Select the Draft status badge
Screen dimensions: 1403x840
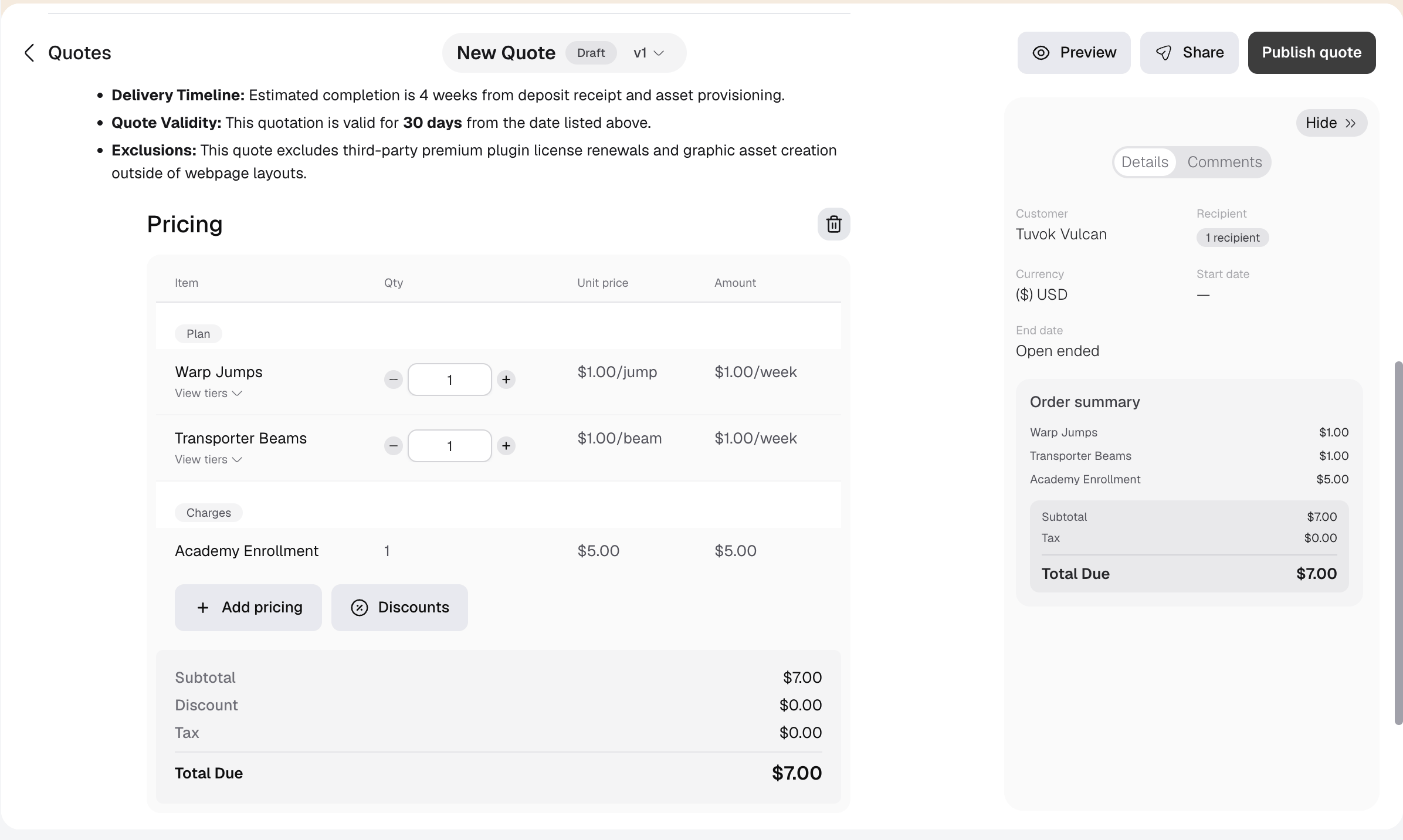591,53
